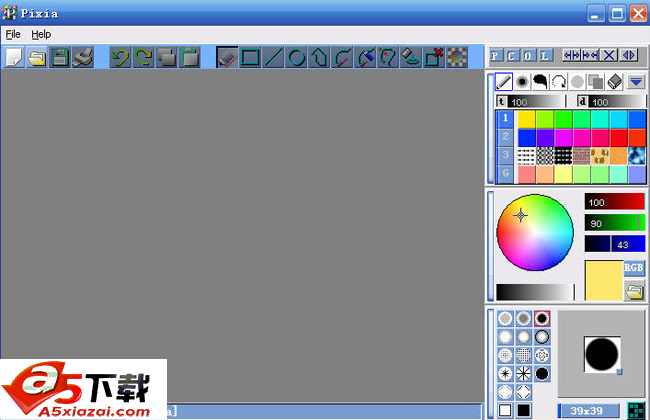Toggle the P panel button
The height and width of the screenshot is (420, 650).
point(495,55)
